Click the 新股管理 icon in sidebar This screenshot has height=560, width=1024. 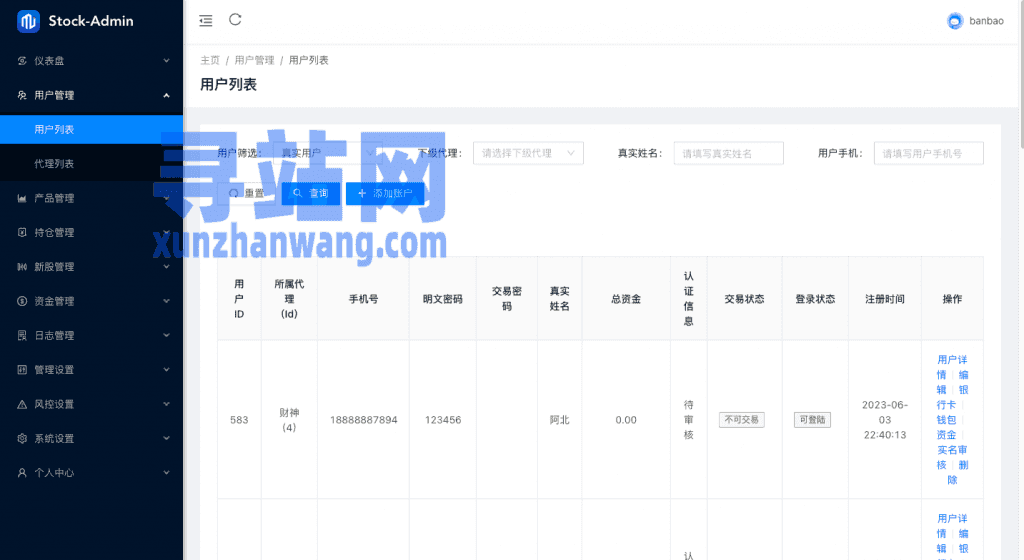point(22,267)
